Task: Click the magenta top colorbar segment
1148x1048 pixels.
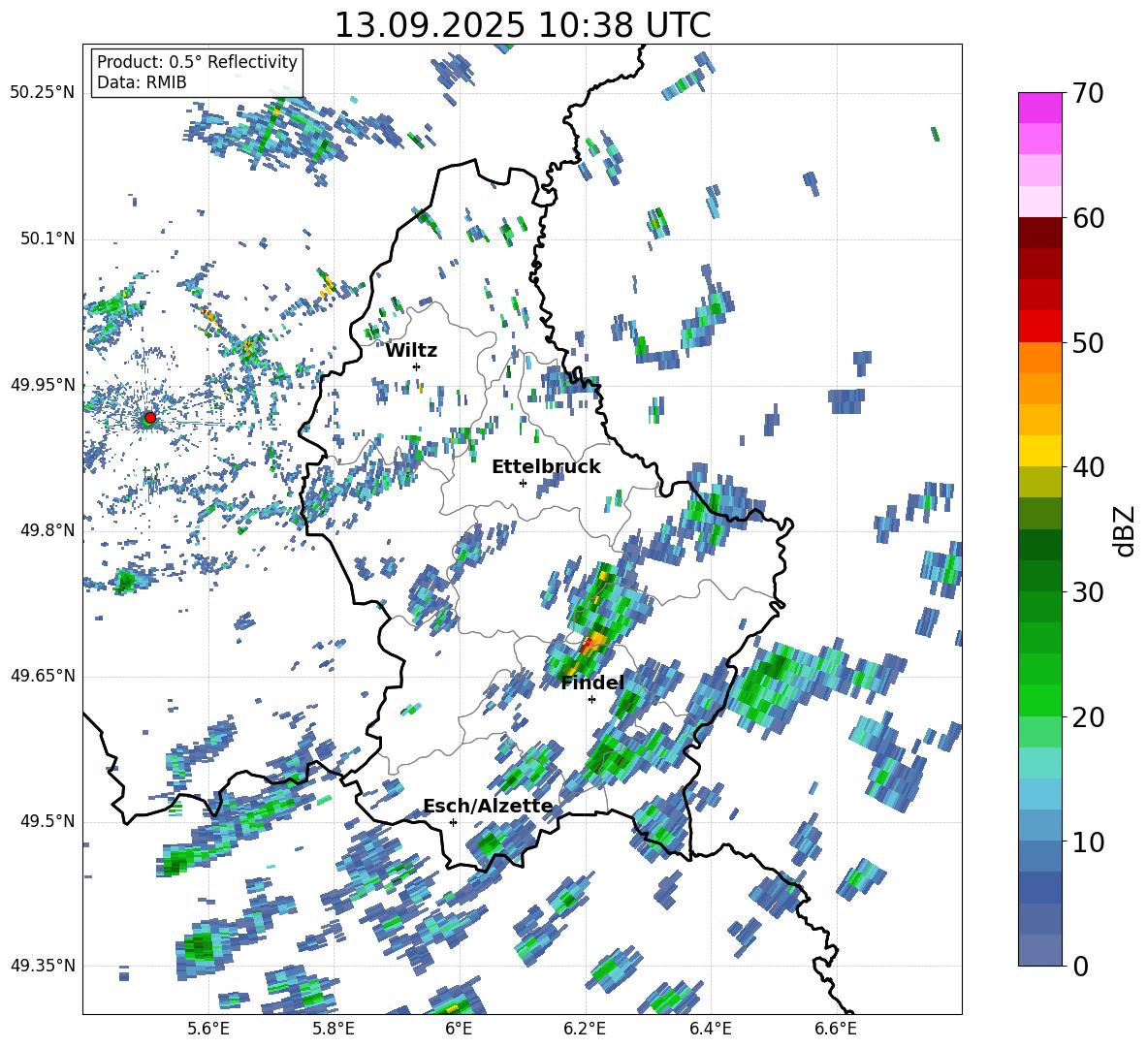Action: (1039, 108)
